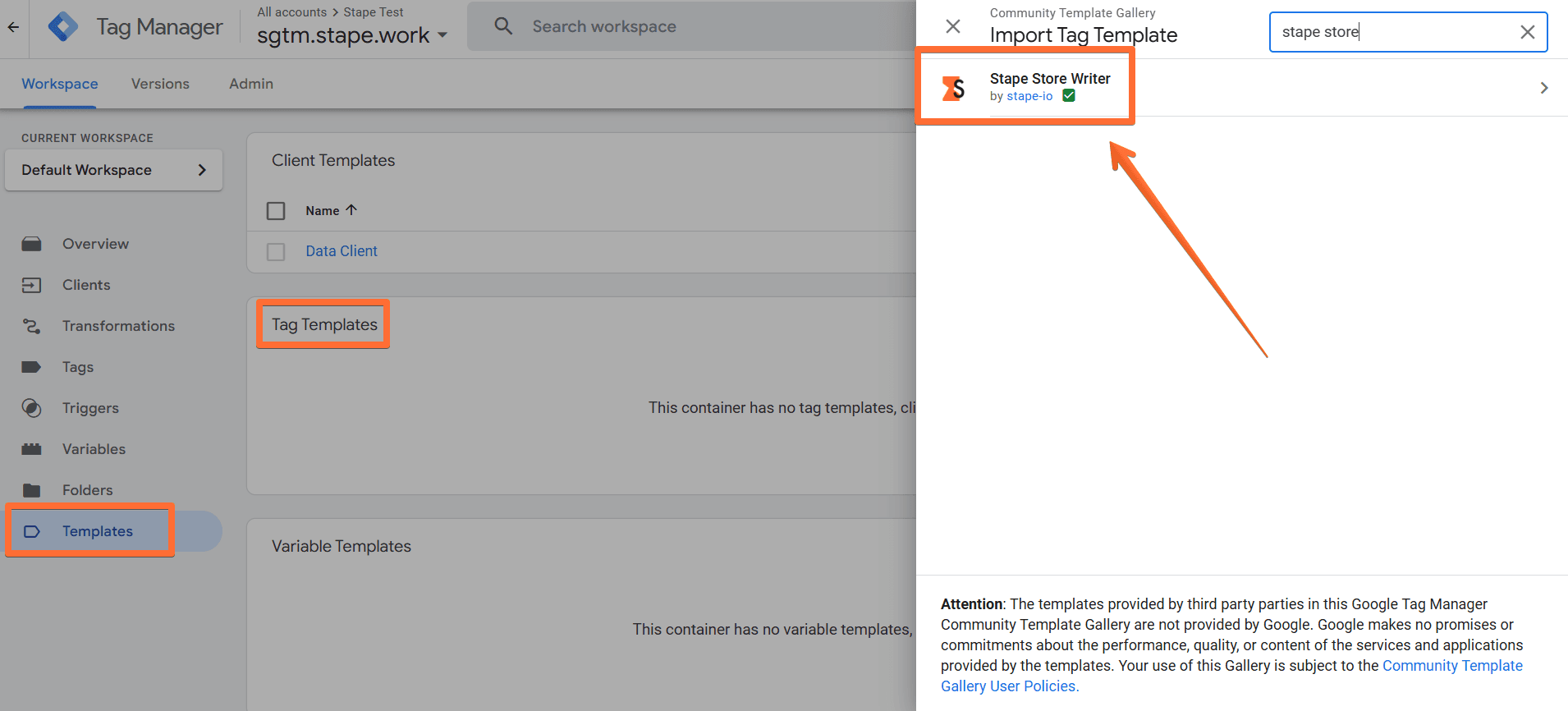The height and width of the screenshot is (711, 1568).
Task: Click the Clients icon in sidebar
Action: coord(32,285)
